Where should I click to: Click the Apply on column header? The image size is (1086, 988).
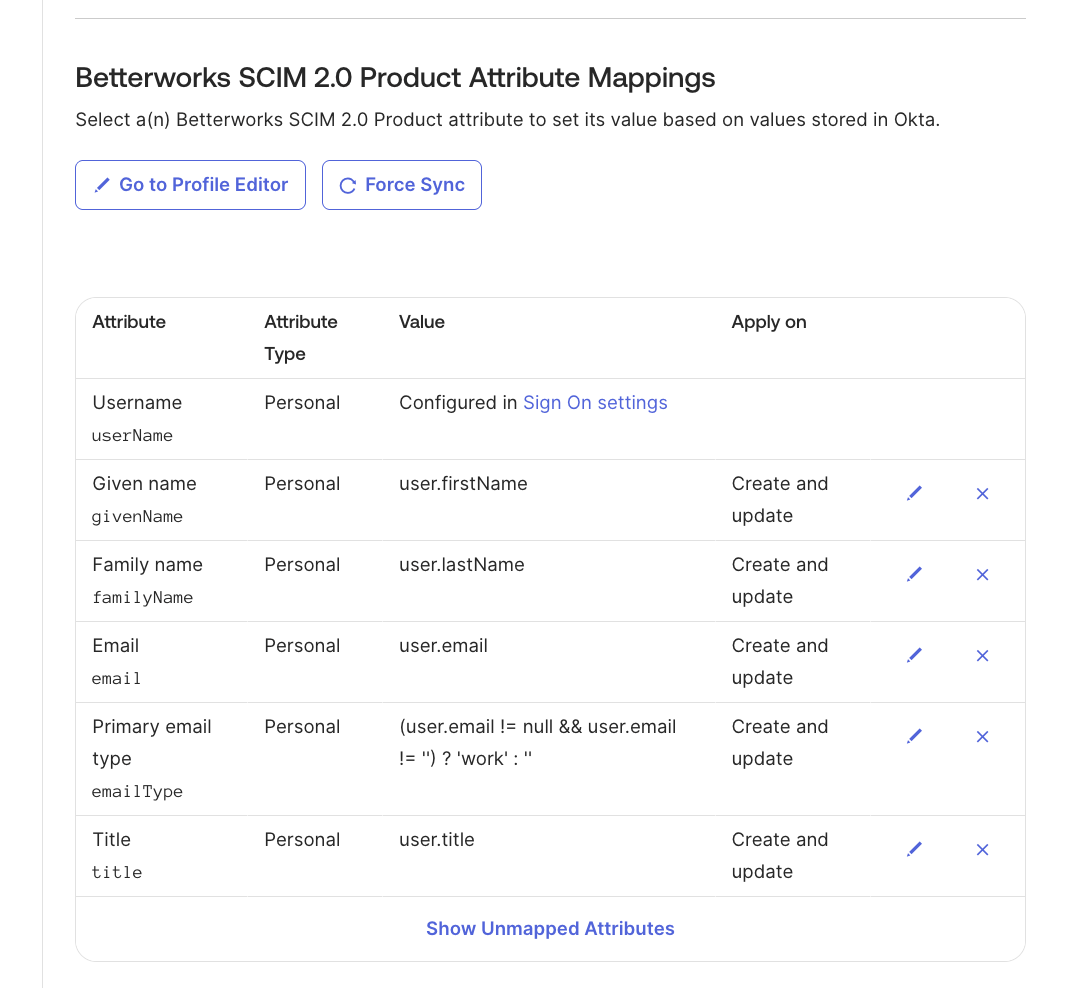769,322
